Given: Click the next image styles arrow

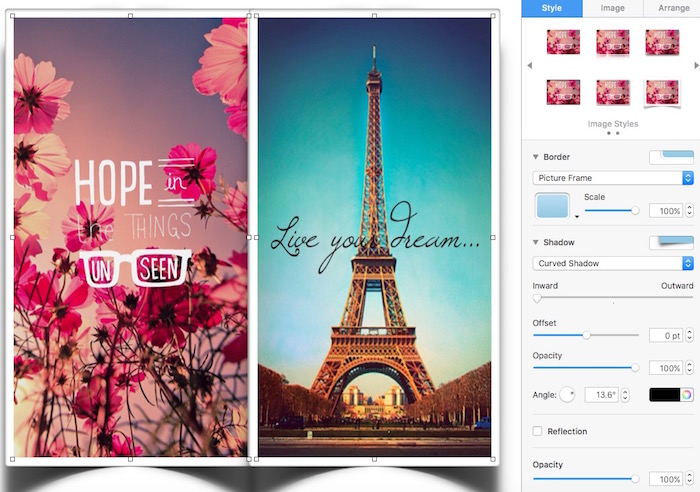Looking at the screenshot, I should tap(695, 67).
